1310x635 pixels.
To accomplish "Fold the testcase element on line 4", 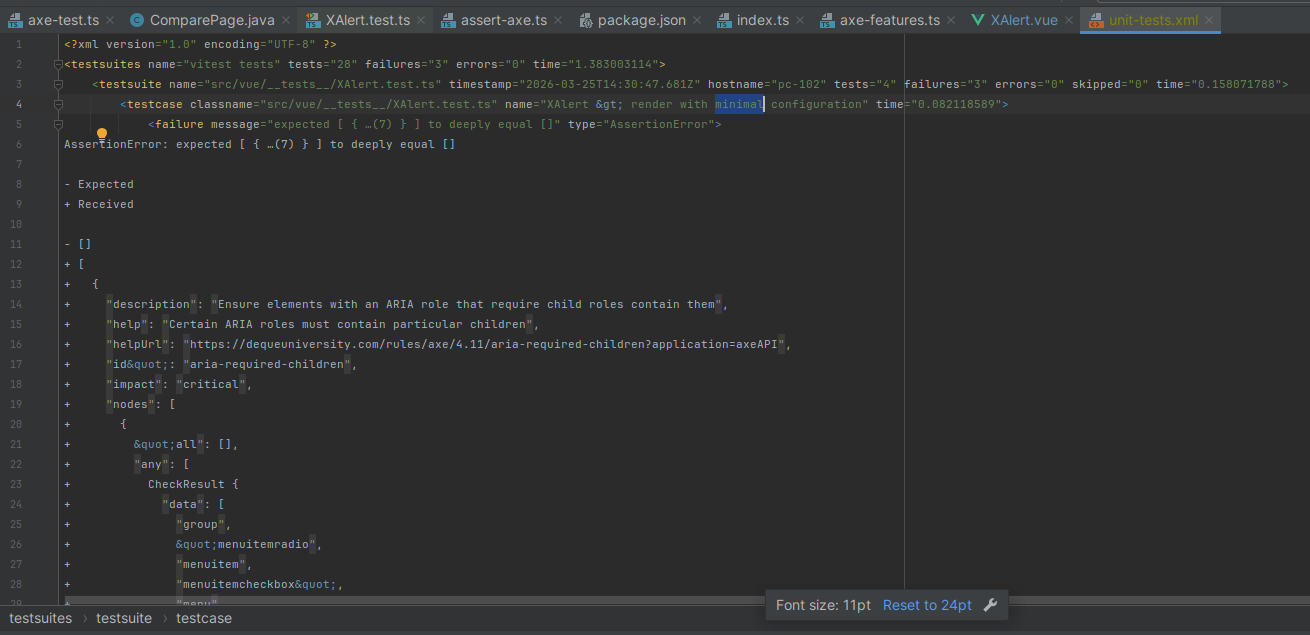I will tap(58, 105).
